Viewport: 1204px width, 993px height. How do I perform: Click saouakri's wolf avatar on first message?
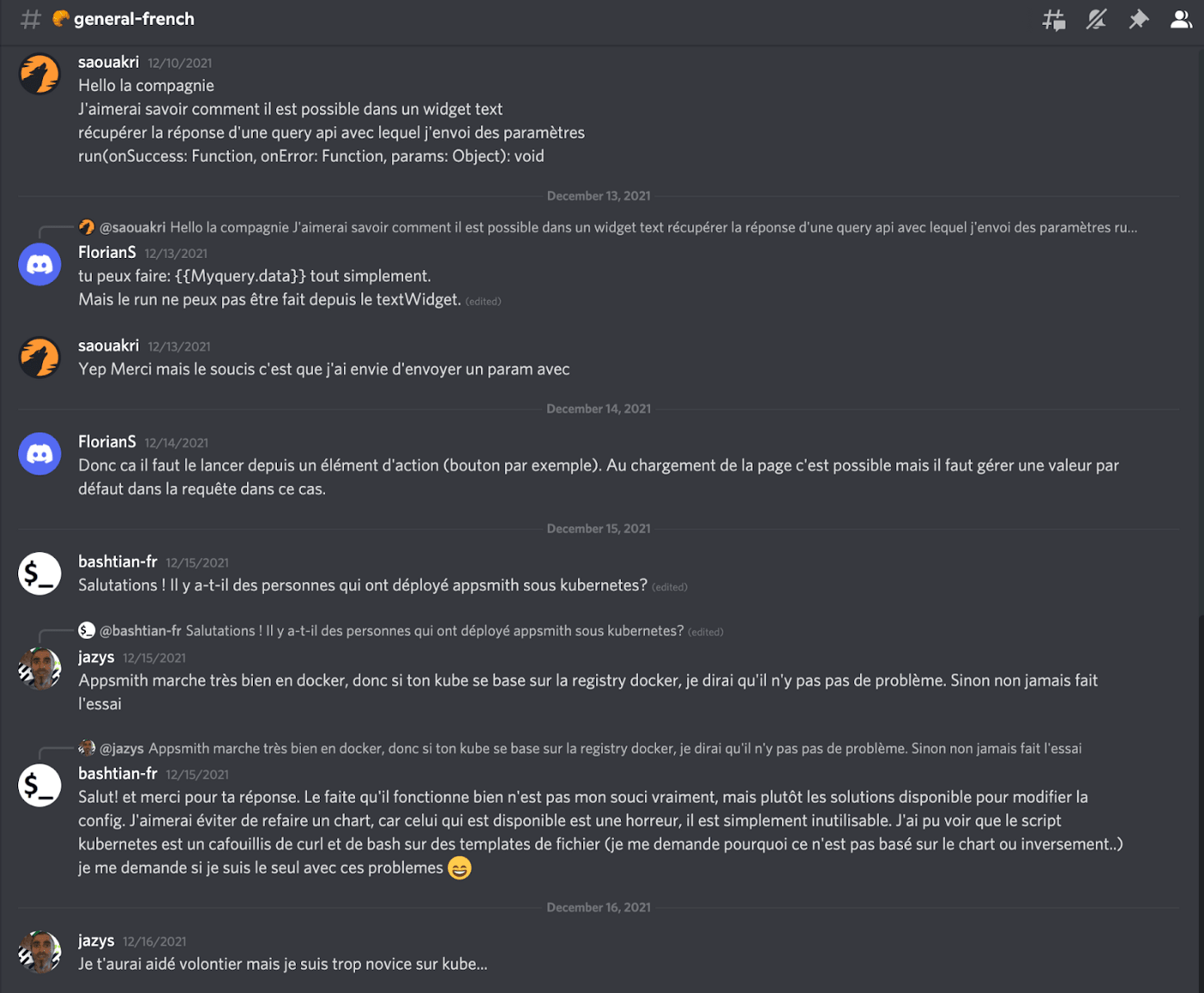40,74
